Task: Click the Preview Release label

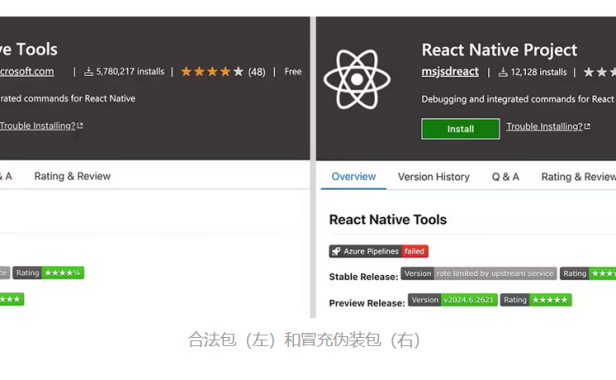Action: 367,303
